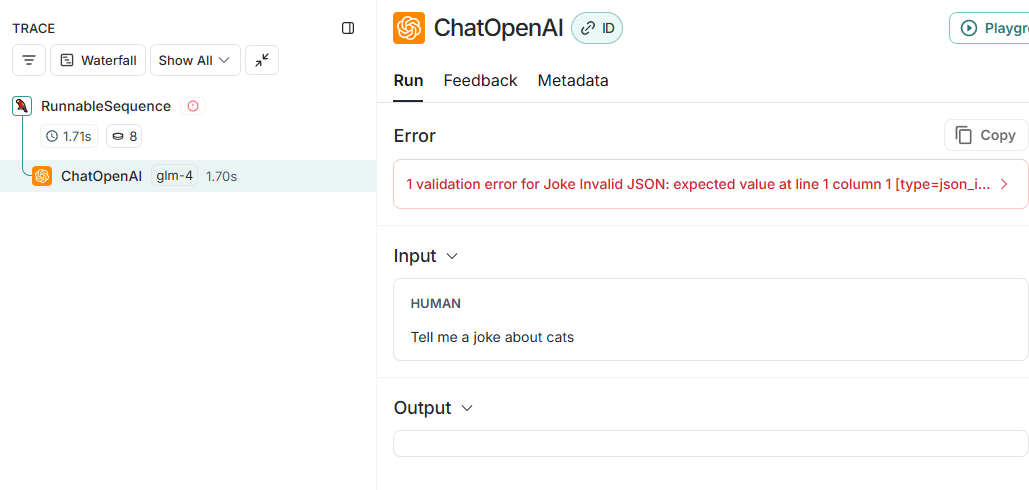
Task: Select the Run tab
Action: (x=408, y=81)
